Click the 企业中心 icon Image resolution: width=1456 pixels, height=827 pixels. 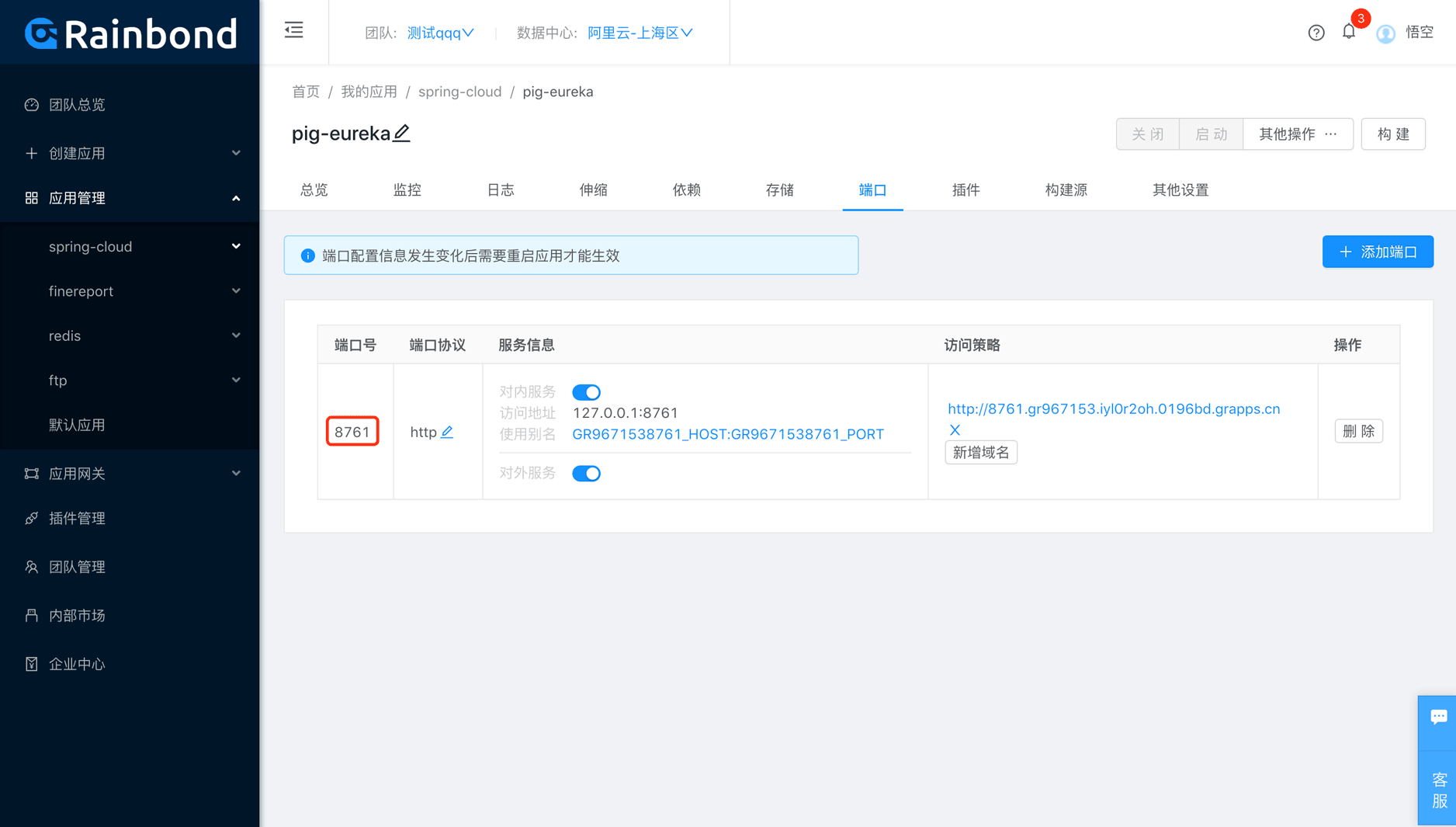click(31, 664)
